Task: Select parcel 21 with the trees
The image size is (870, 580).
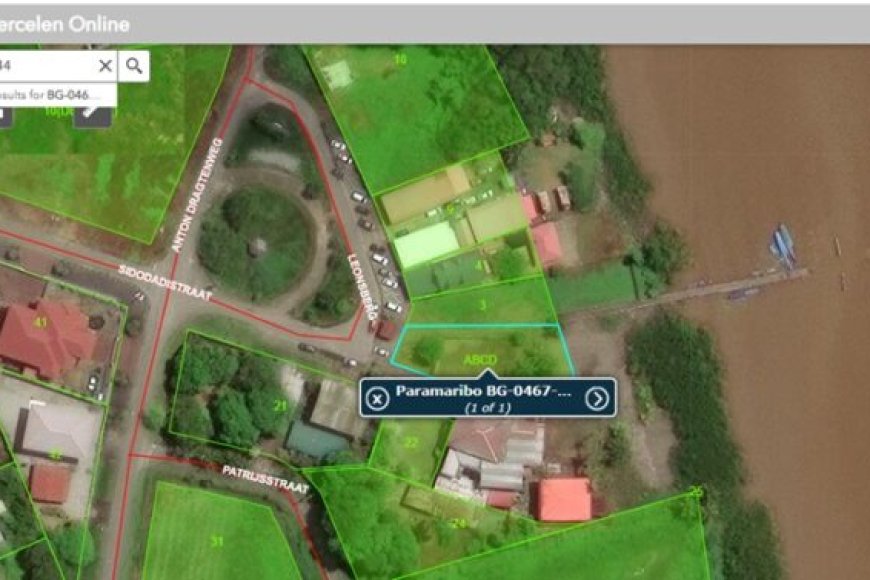Action: 280,406
